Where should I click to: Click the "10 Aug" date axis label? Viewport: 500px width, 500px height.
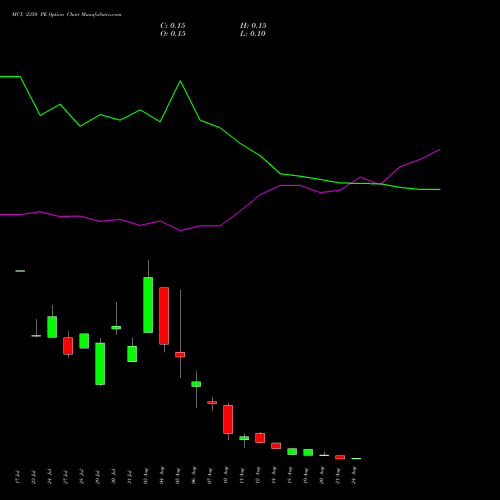226,476
